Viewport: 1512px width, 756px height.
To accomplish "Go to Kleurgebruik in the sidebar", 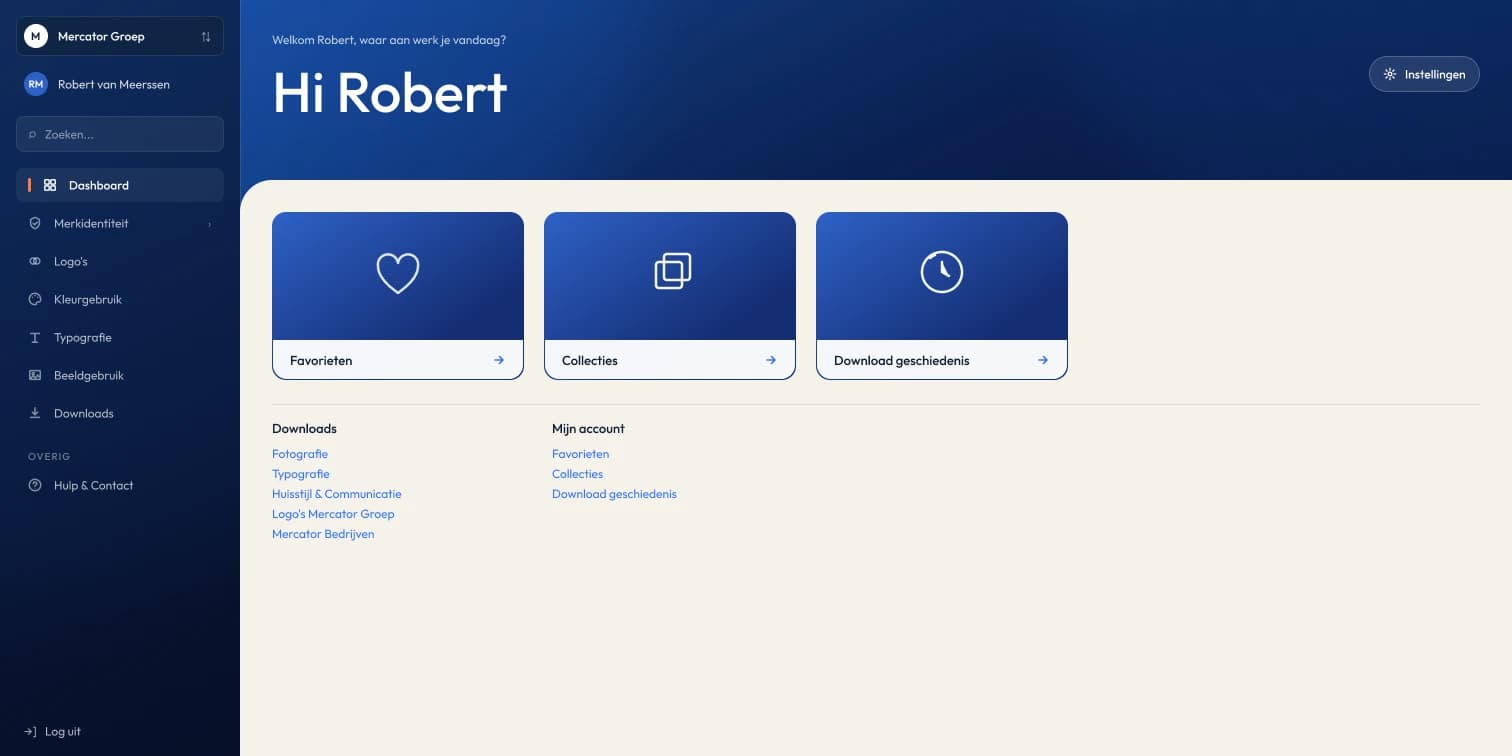I will point(120,299).
